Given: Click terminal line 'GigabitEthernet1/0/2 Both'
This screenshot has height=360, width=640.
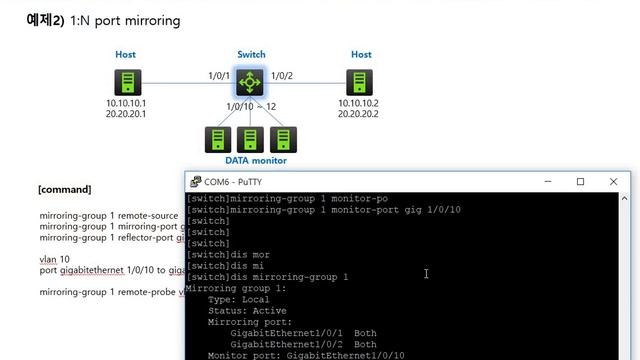Looking at the screenshot, I should pos(303,344).
